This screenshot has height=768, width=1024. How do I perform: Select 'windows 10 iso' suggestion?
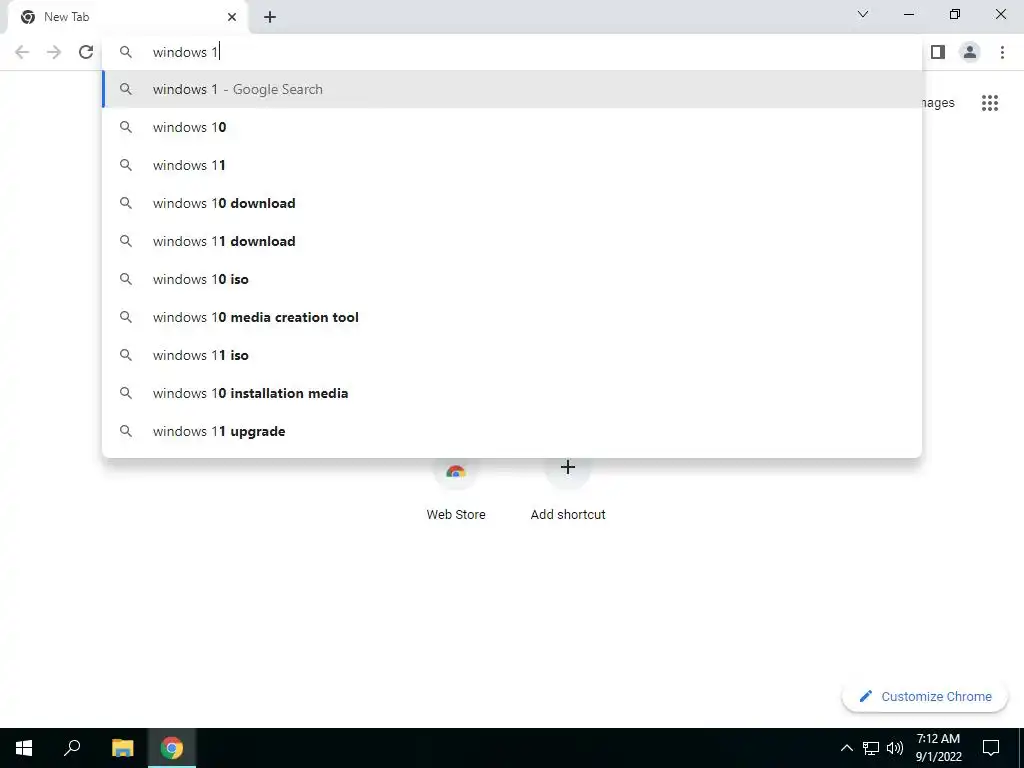(512, 279)
